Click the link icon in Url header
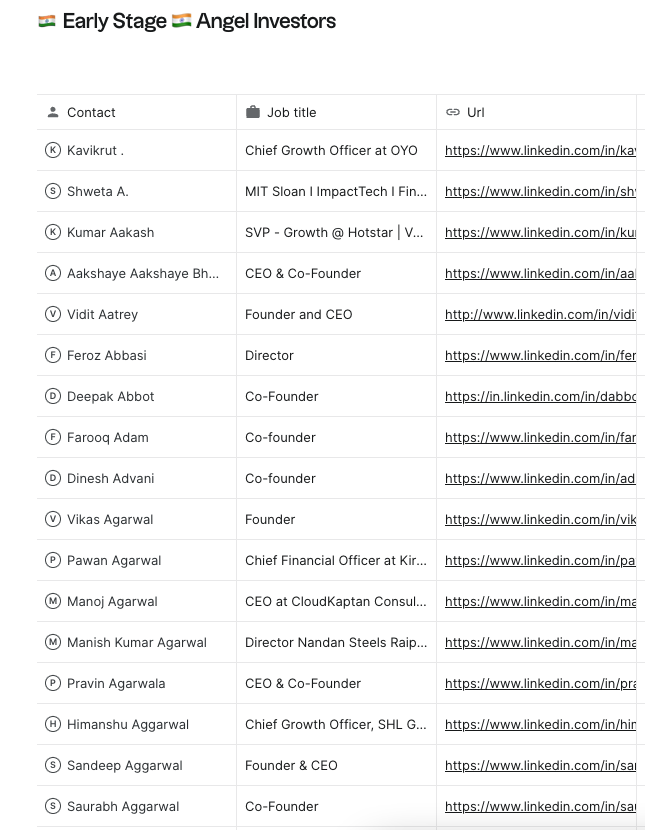The image size is (645, 830). click(x=453, y=113)
